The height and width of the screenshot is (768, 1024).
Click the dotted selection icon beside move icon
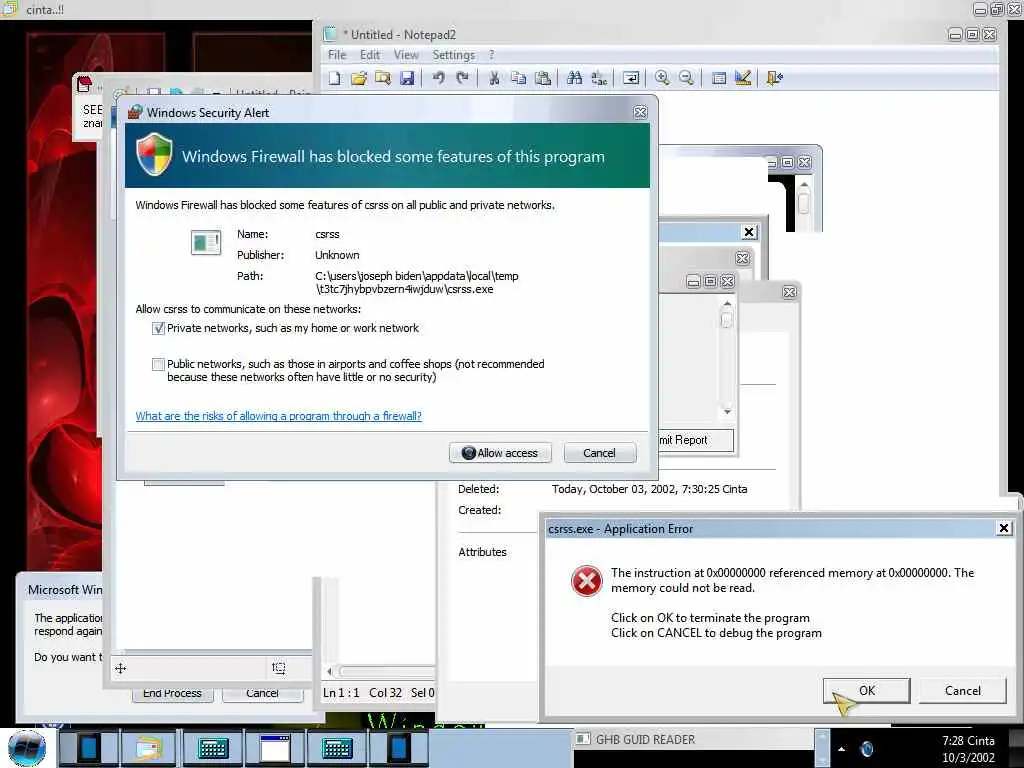279,667
